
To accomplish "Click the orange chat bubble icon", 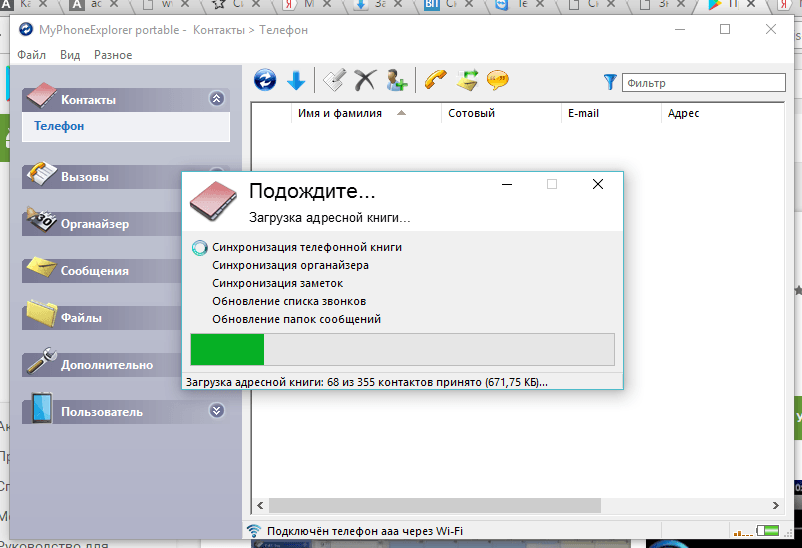I will pos(497,80).
